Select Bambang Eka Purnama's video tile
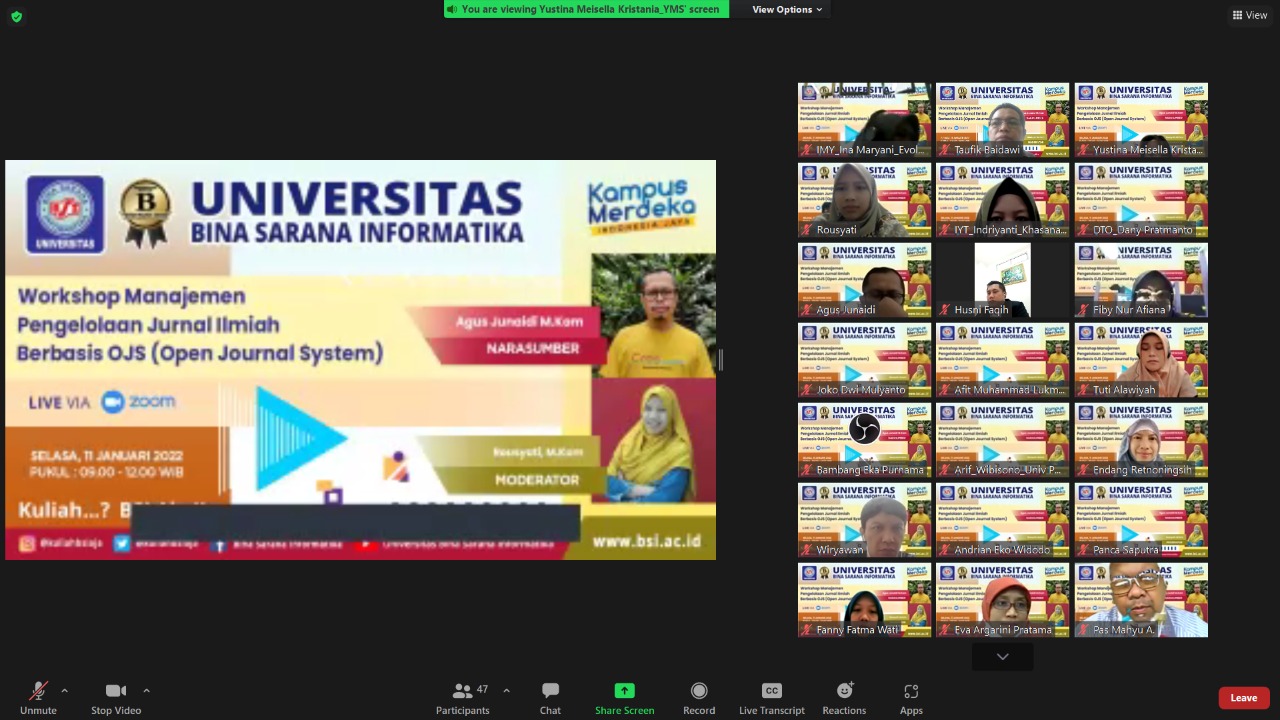Screen dimensions: 1280x720 pyautogui.click(x=864, y=440)
